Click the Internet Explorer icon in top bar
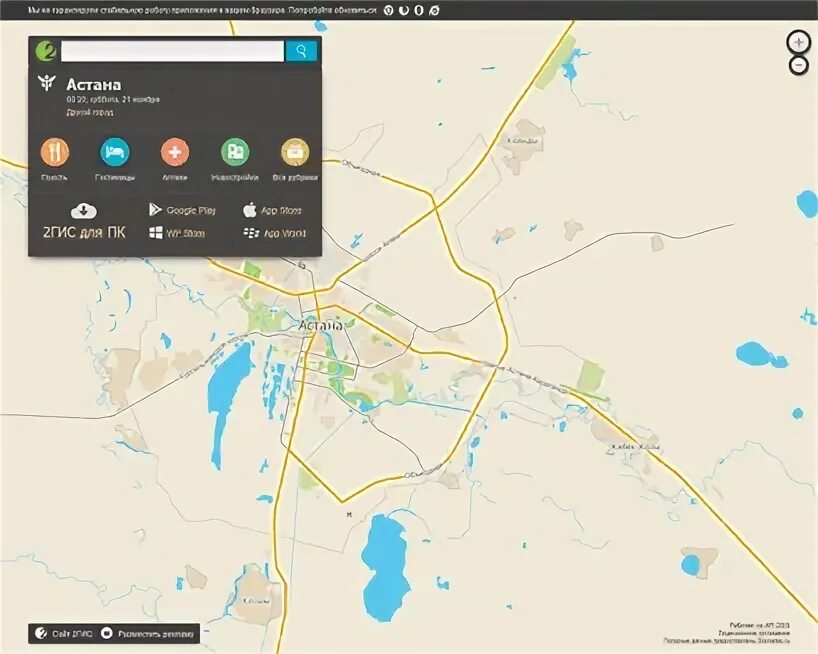This screenshot has width=818, height=654. 434,10
